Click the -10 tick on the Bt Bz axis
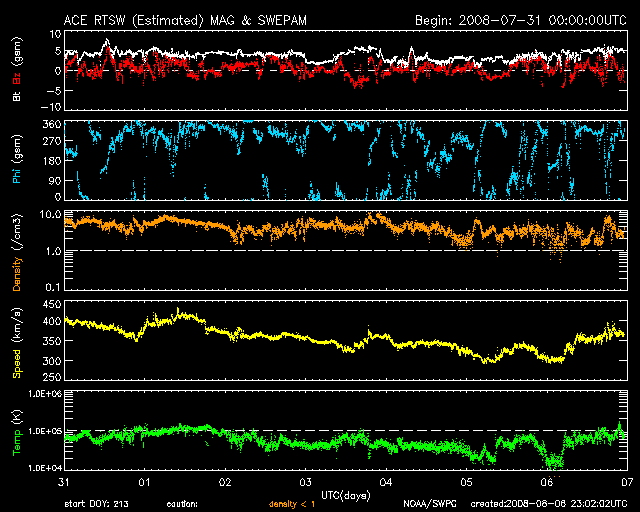The height and width of the screenshot is (512, 640). (51, 107)
